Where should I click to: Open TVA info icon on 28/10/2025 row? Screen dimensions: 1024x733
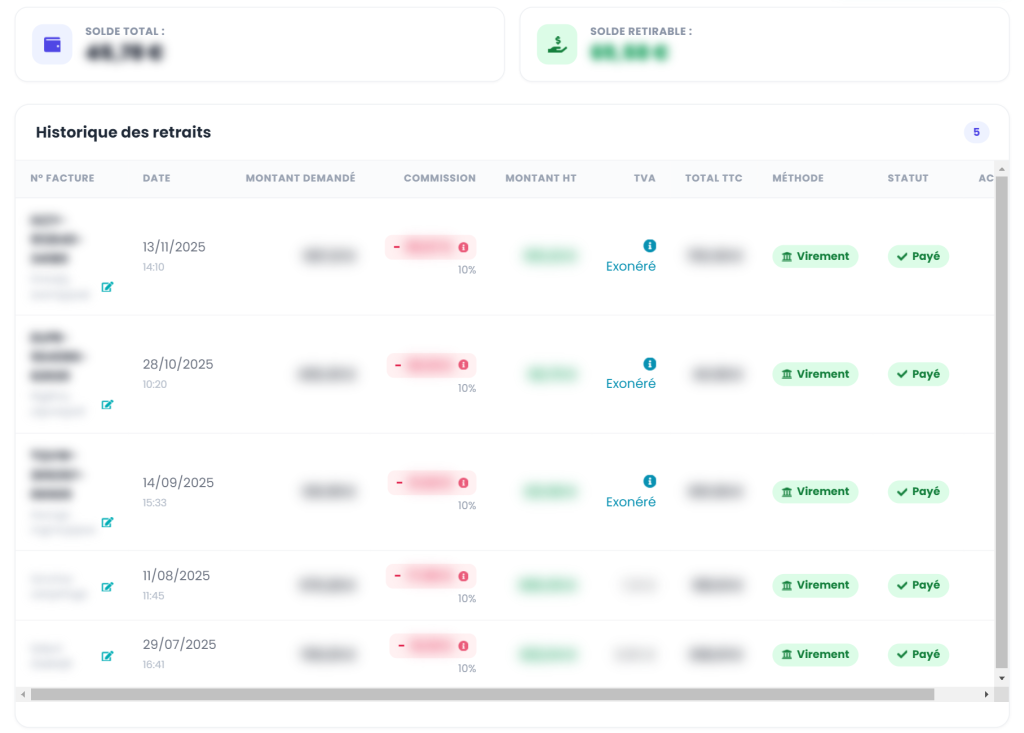(649, 364)
